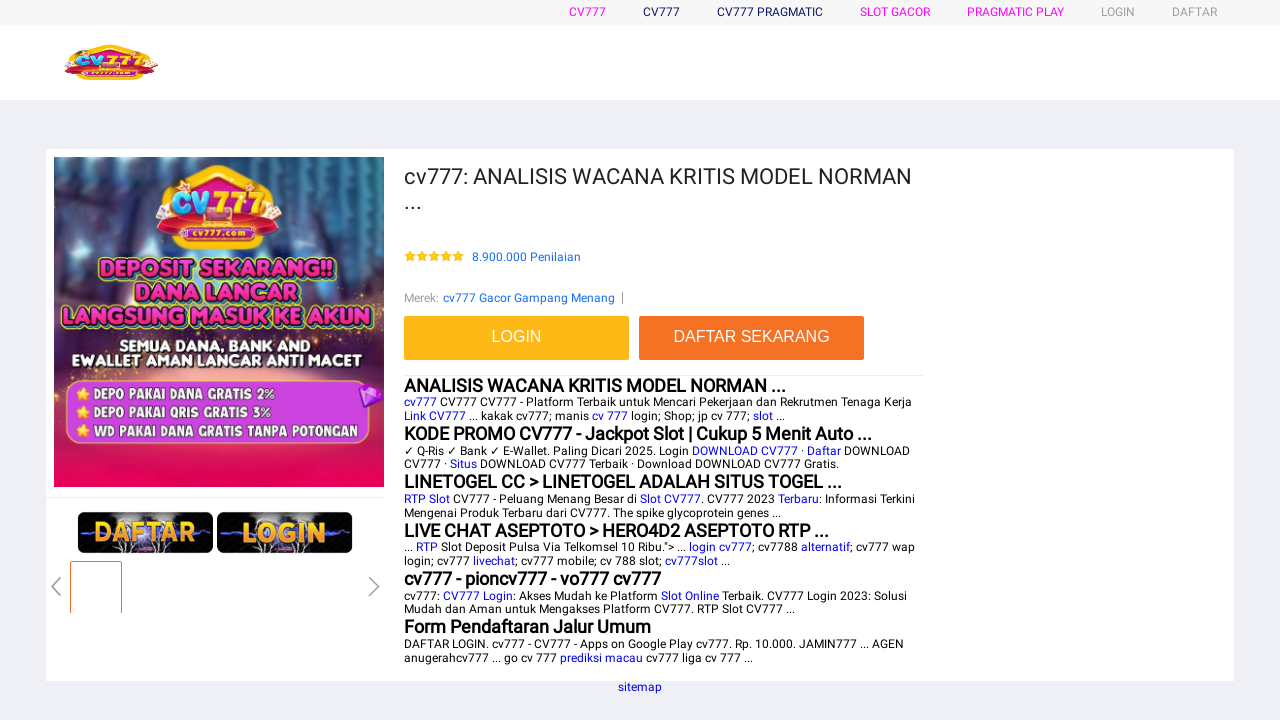Click the main CV777 deposit promo image
This screenshot has height=720, width=1280.
click(219, 322)
